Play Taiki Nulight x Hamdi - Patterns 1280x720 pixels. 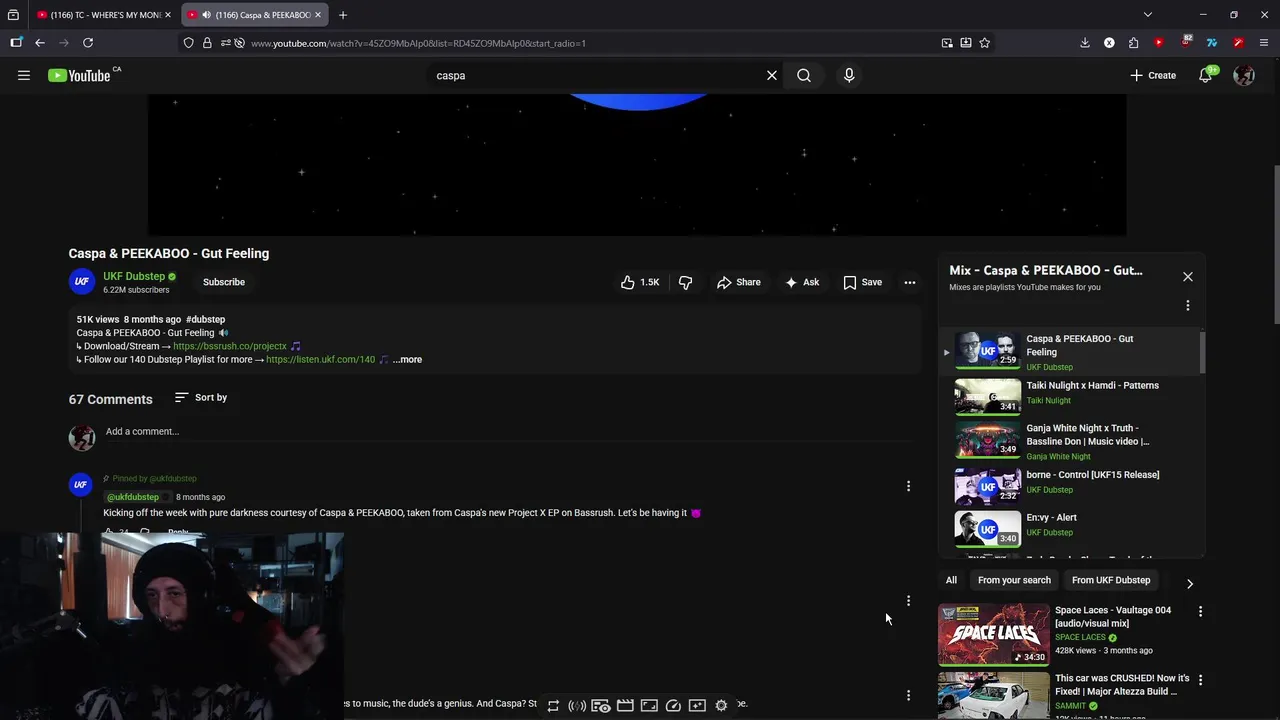click(x=1070, y=396)
